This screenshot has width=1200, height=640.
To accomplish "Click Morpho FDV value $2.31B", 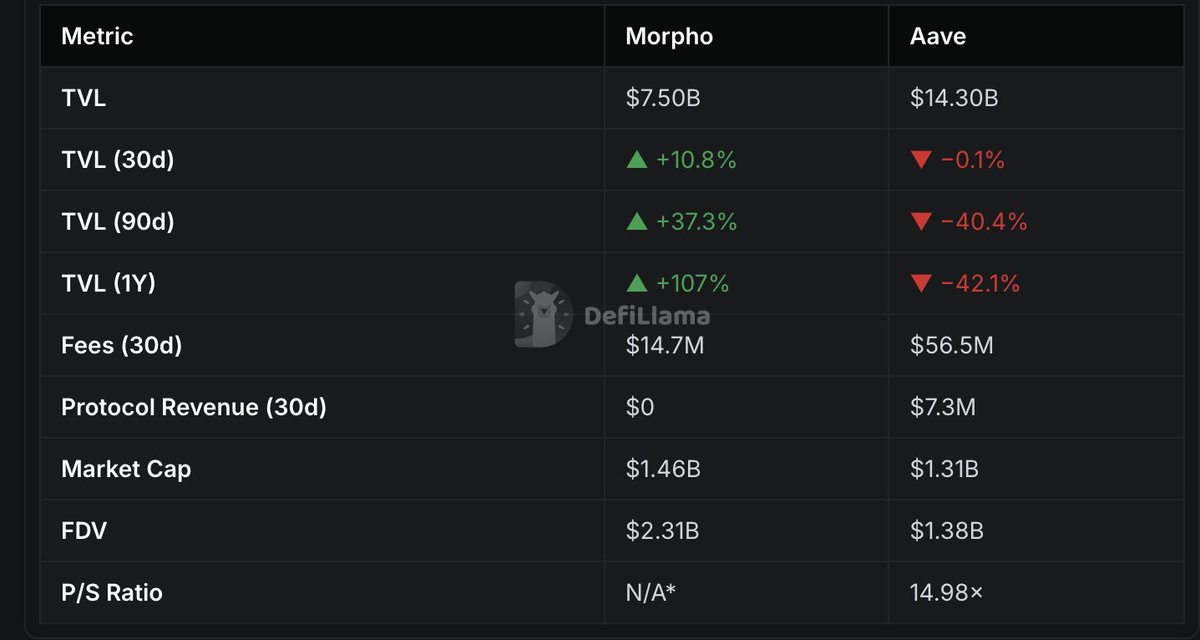I will [x=662, y=531].
